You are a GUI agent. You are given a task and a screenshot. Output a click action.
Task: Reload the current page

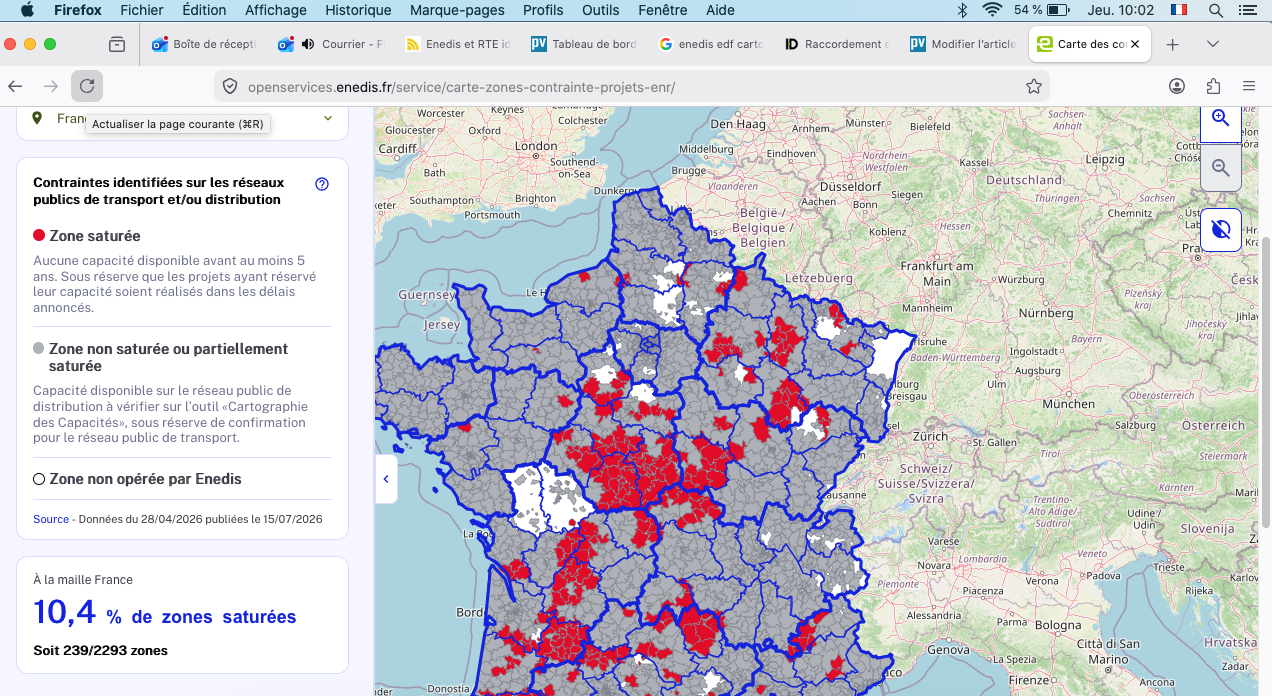click(87, 86)
